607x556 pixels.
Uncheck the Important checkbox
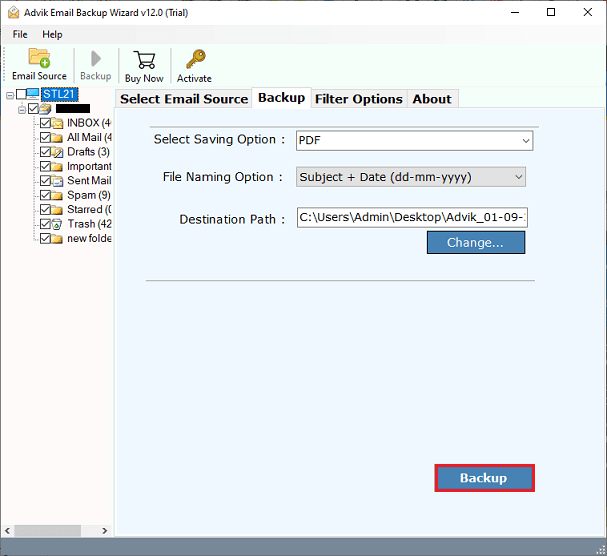pos(45,166)
